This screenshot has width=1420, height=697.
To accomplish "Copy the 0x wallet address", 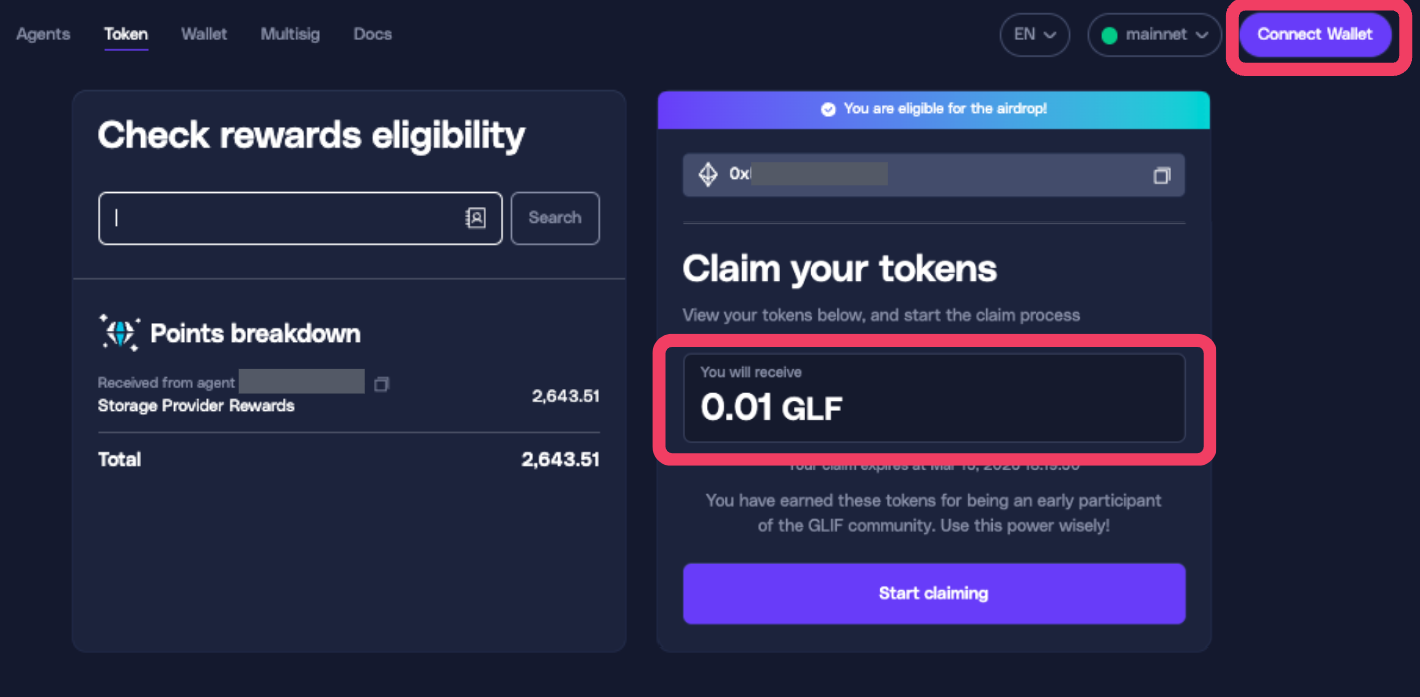I will 1161,175.
